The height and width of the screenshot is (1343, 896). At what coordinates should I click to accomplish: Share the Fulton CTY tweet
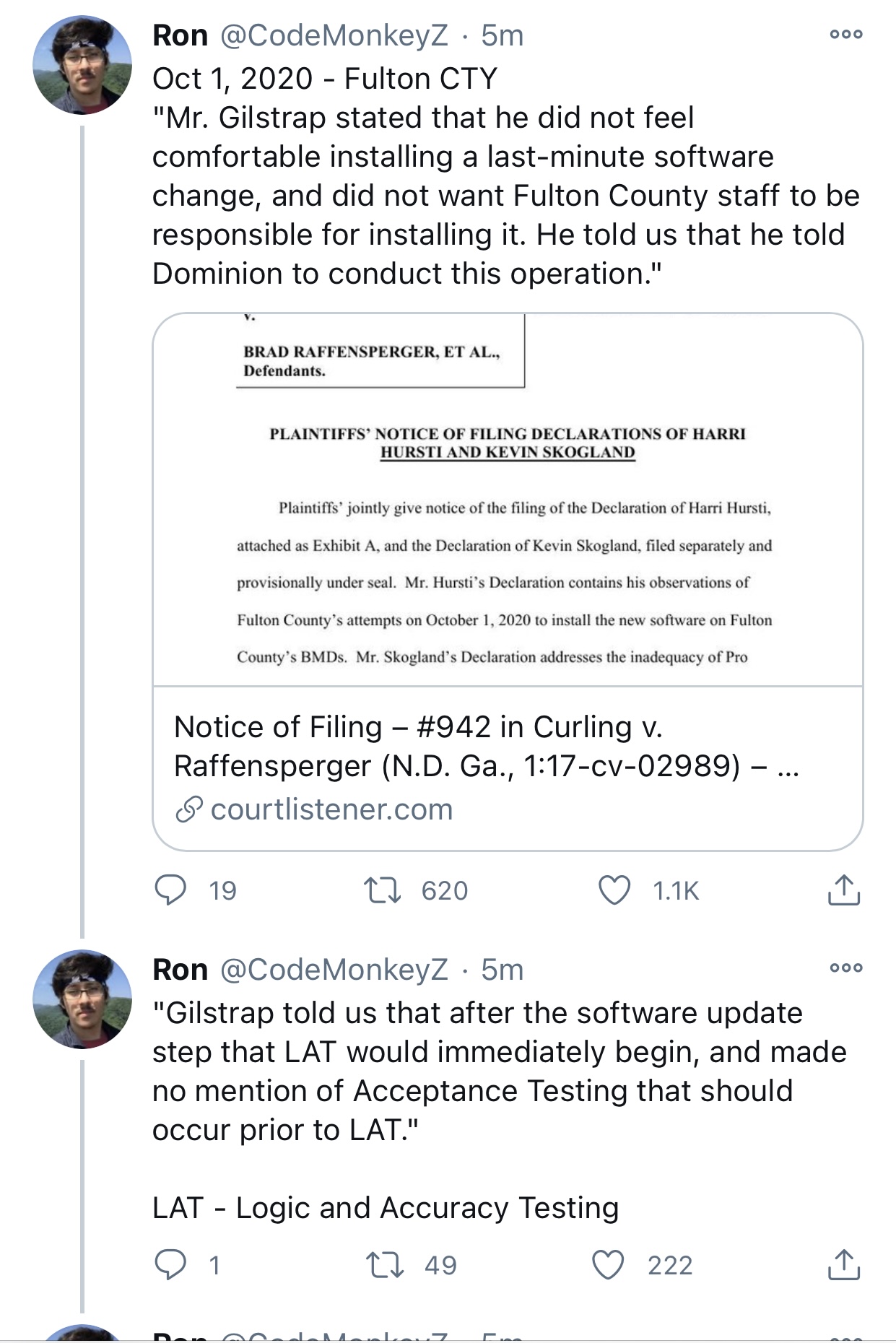pos(843,890)
